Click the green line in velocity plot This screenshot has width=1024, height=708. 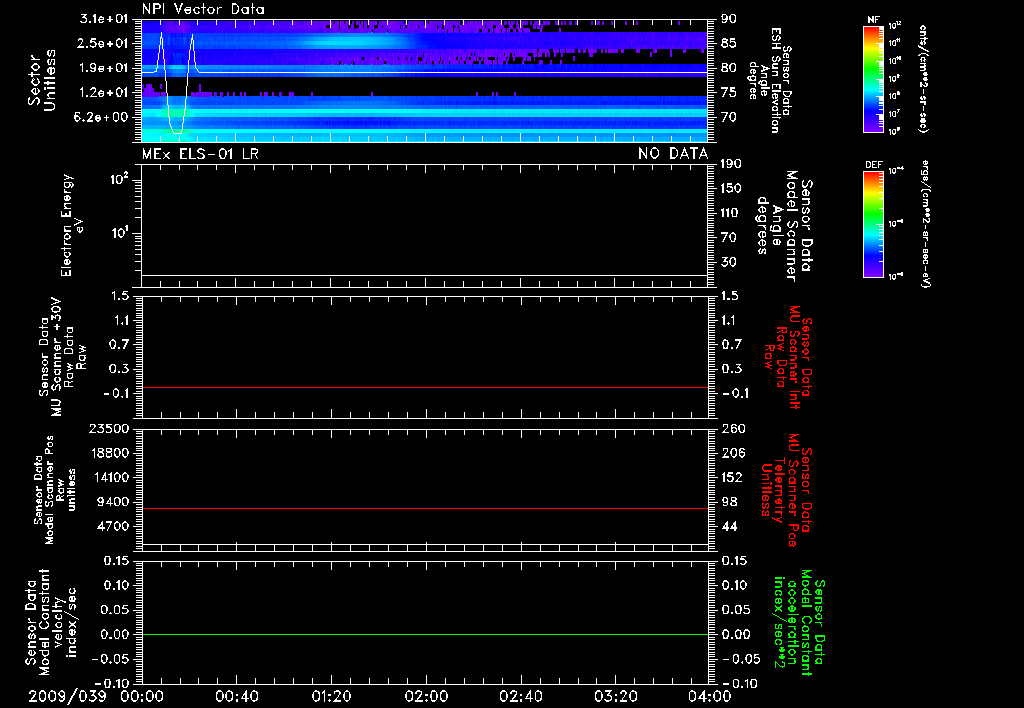point(424,634)
